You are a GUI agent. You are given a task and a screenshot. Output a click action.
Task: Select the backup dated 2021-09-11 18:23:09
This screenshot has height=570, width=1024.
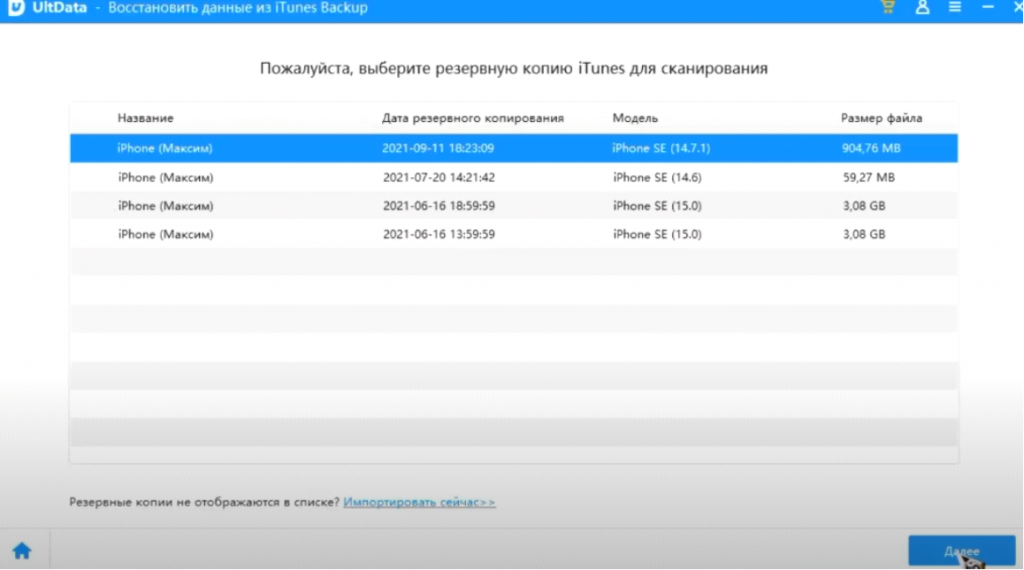pyautogui.click(x=514, y=148)
